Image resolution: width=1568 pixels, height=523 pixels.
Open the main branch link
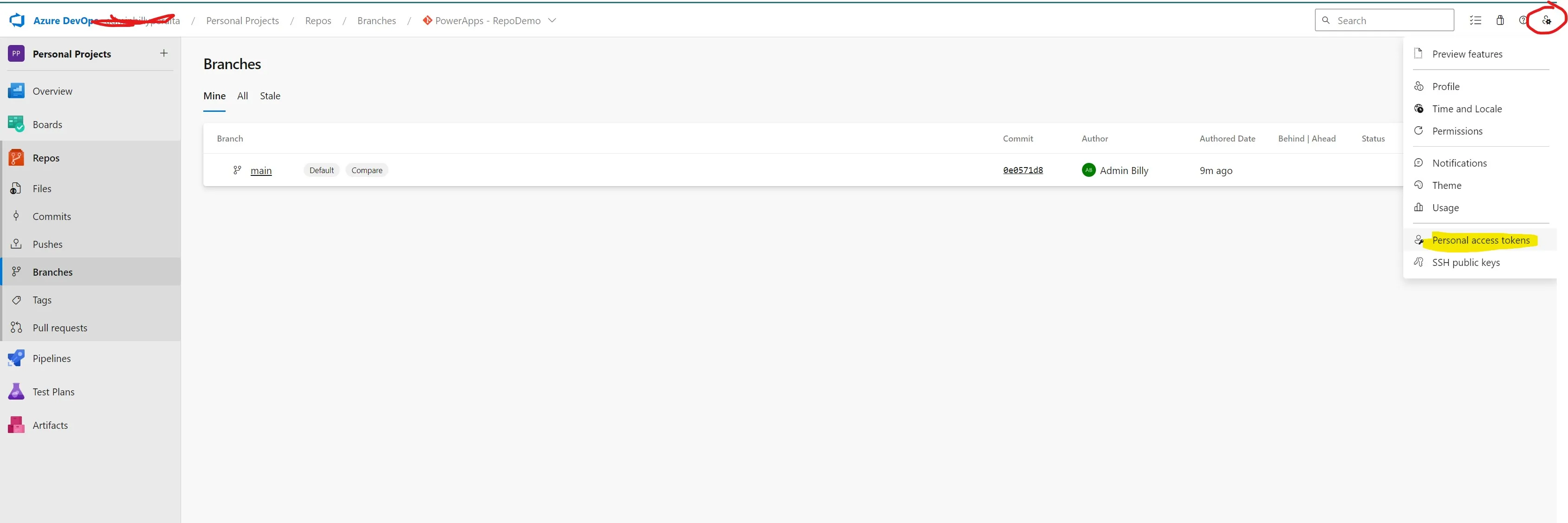[x=261, y=170]
